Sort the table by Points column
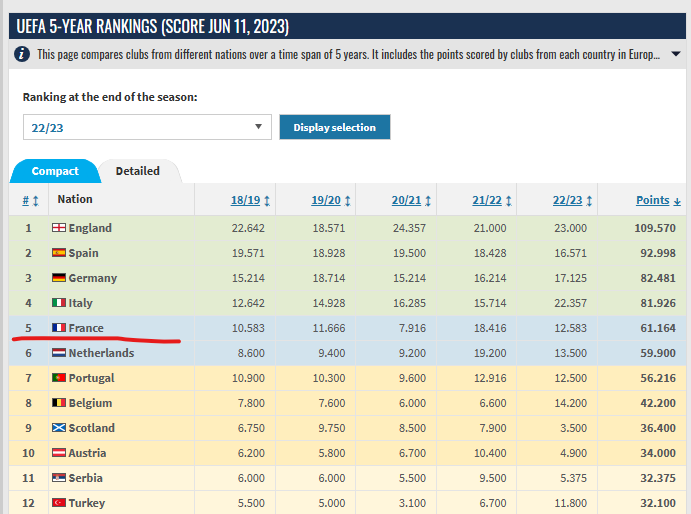The height and width of the screenshot is (514, 691). pos(657,200)
